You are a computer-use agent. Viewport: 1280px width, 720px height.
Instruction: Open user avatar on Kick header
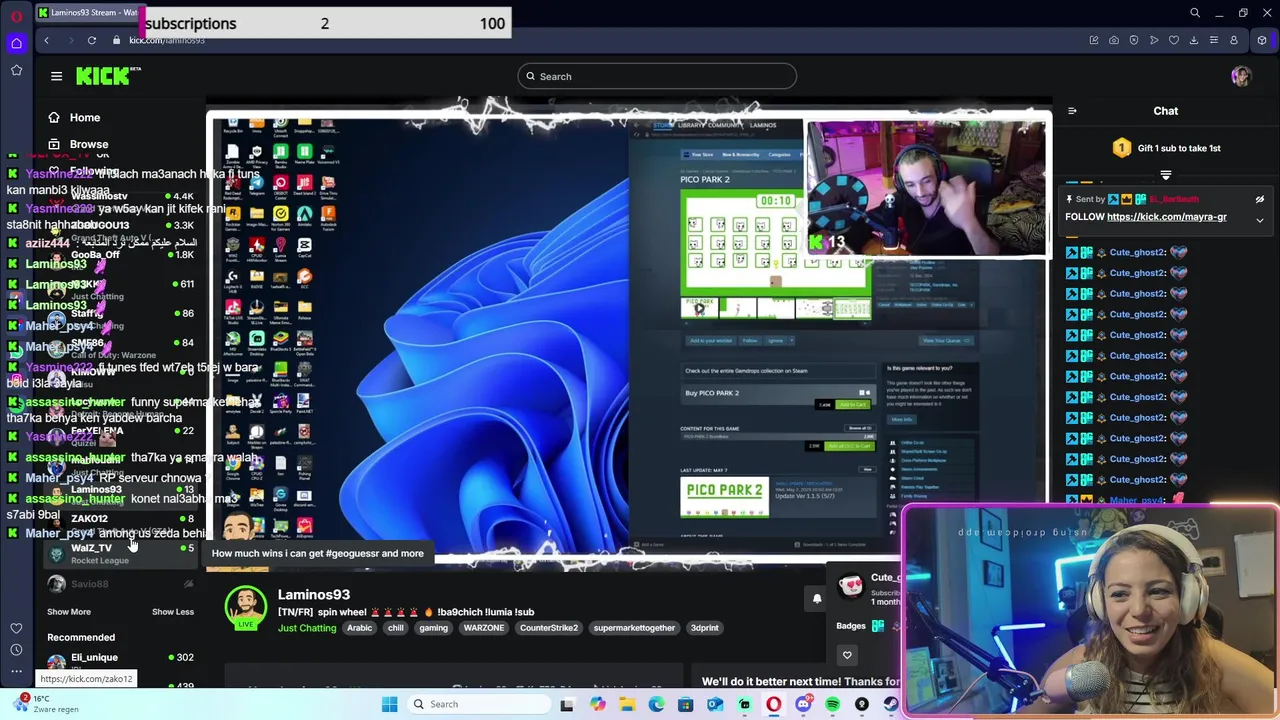click(x=1241, y=76)
